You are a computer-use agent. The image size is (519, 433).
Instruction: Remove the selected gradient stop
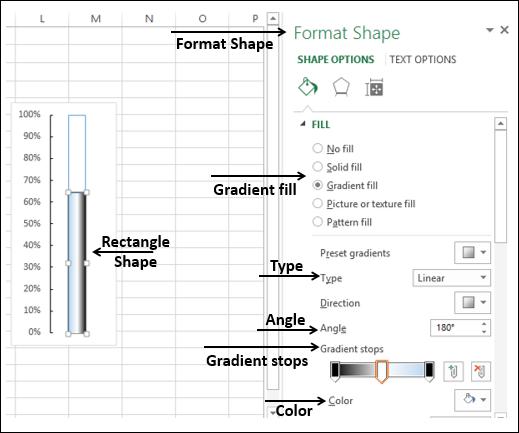click(x=481, y=371)
